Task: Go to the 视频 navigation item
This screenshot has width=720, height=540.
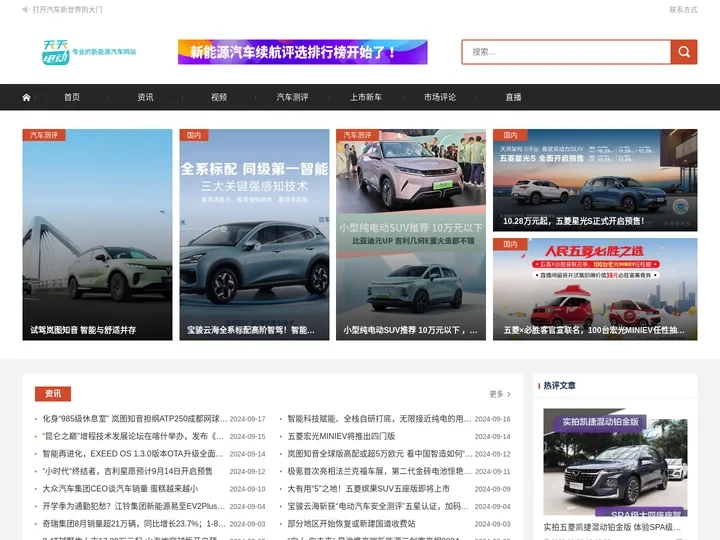Action: coord(219,97)
